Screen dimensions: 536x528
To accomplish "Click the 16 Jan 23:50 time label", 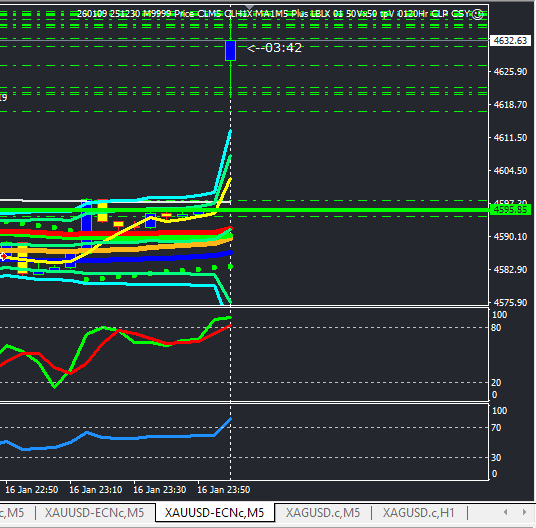I will pyautogui.click(x=224, y=490).
